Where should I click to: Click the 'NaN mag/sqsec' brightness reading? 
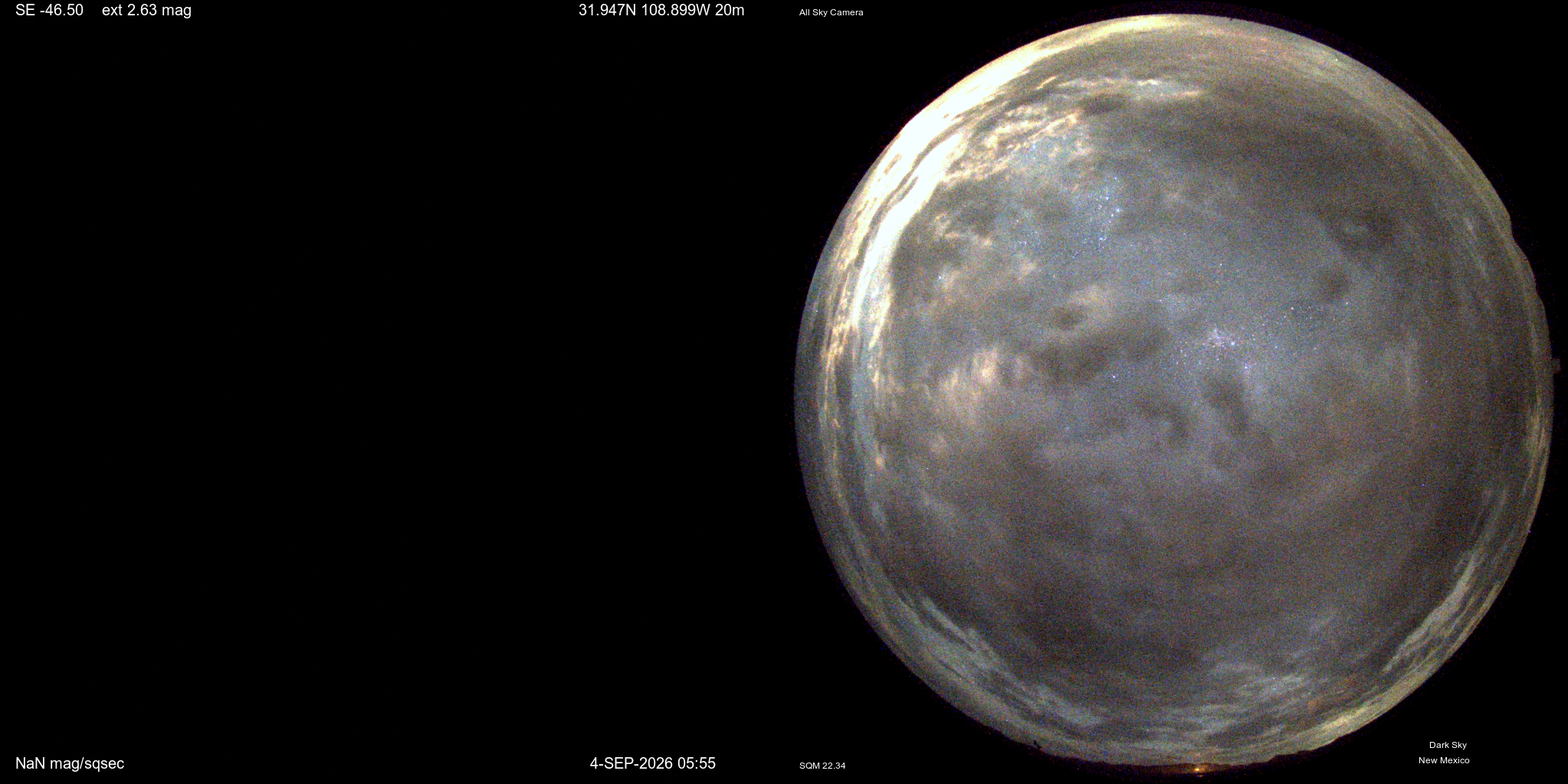pyautogui.click(x=70, y=763)
